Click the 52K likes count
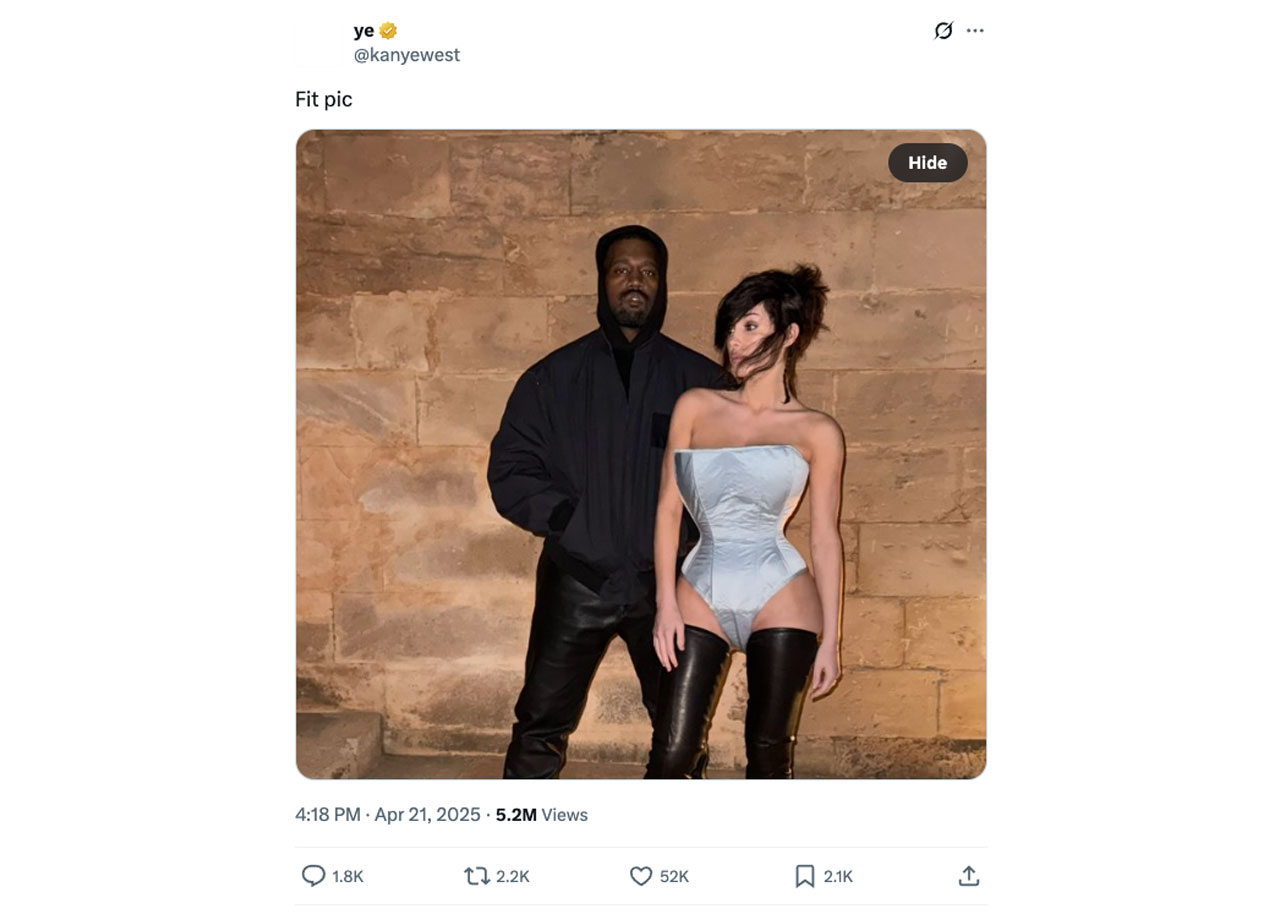 pyautogui.click(x=675, y=877)
